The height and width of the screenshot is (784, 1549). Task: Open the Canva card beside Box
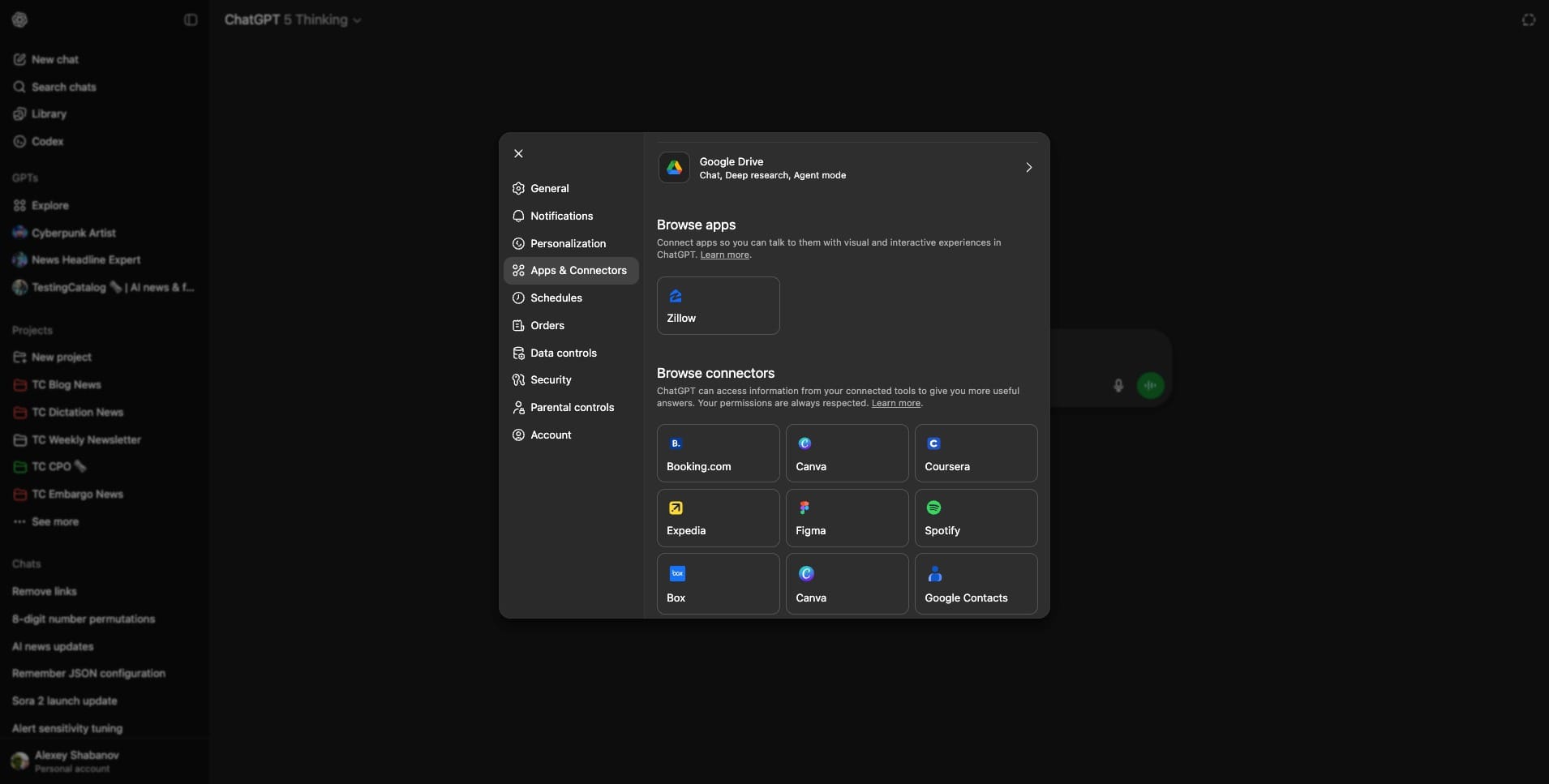[x=847, y=584]
